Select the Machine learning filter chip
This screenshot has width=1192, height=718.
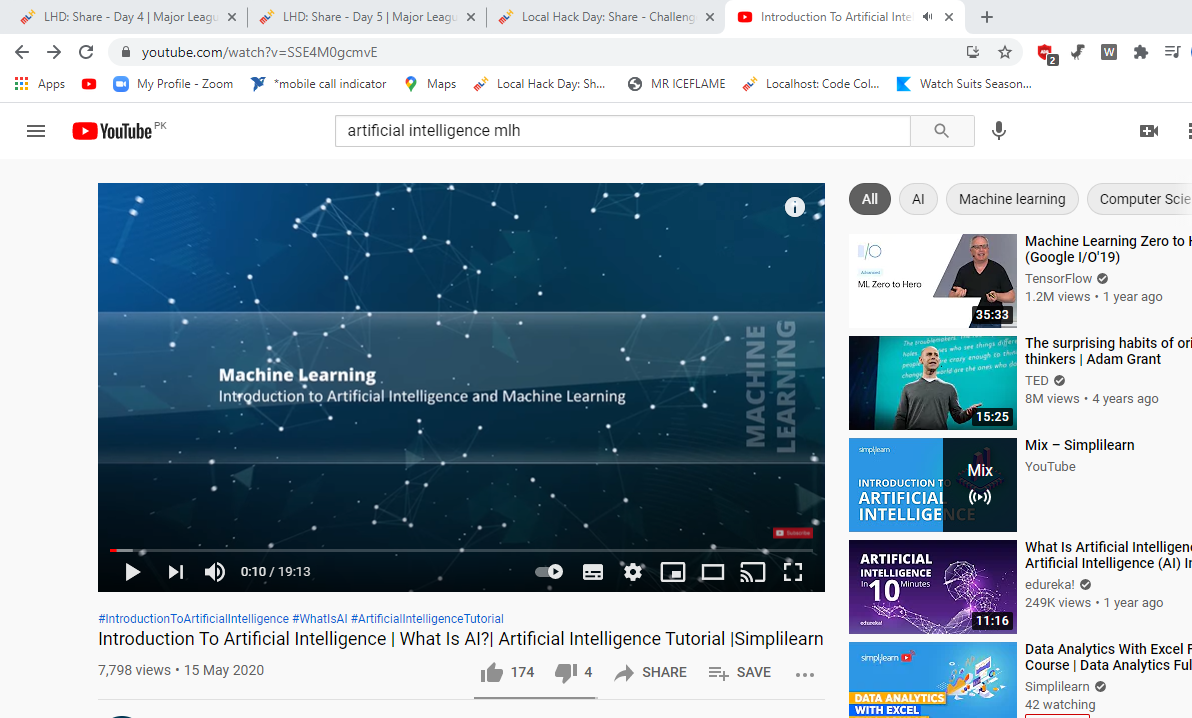tap(1012, 199)
